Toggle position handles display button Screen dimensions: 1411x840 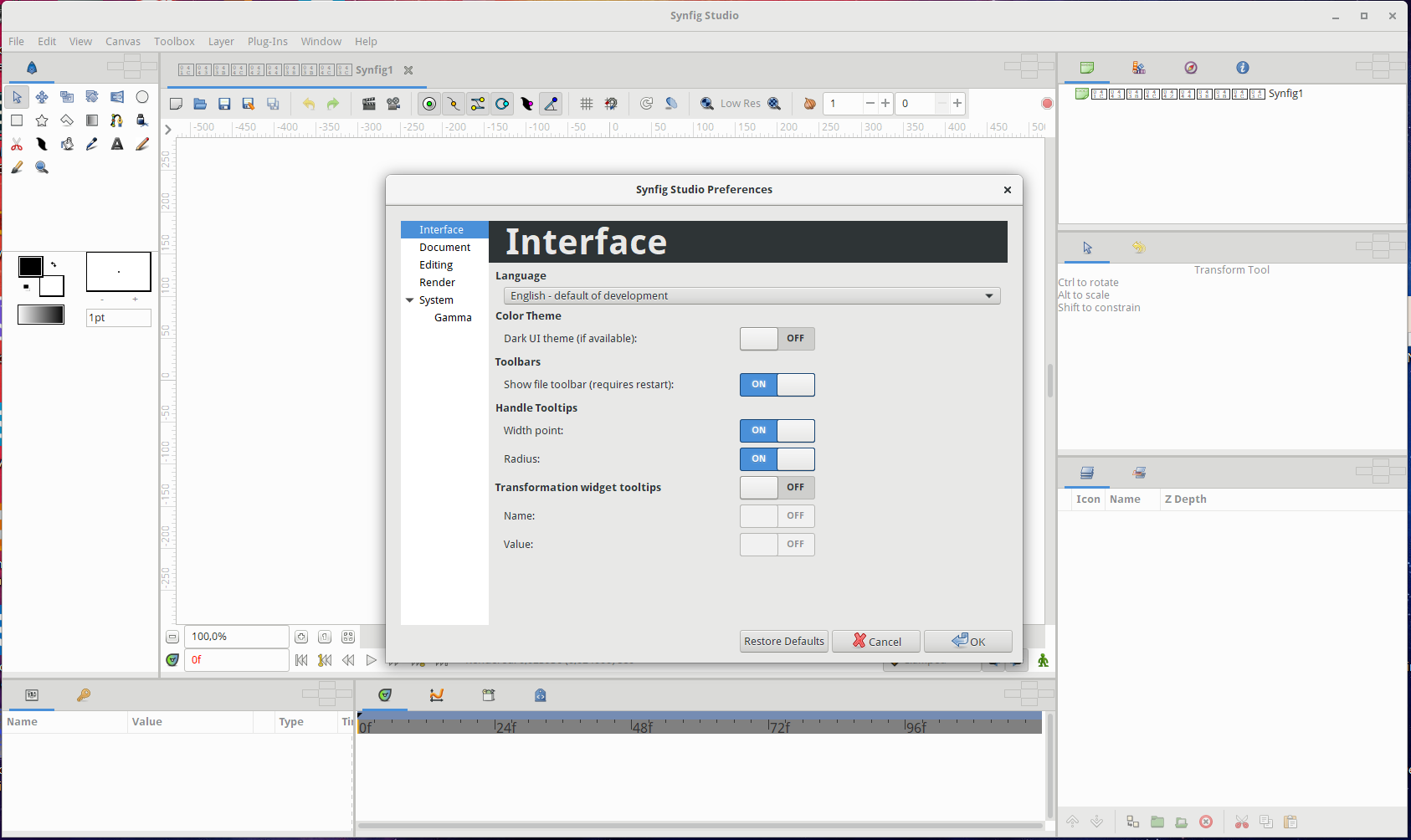pos(429,104)
